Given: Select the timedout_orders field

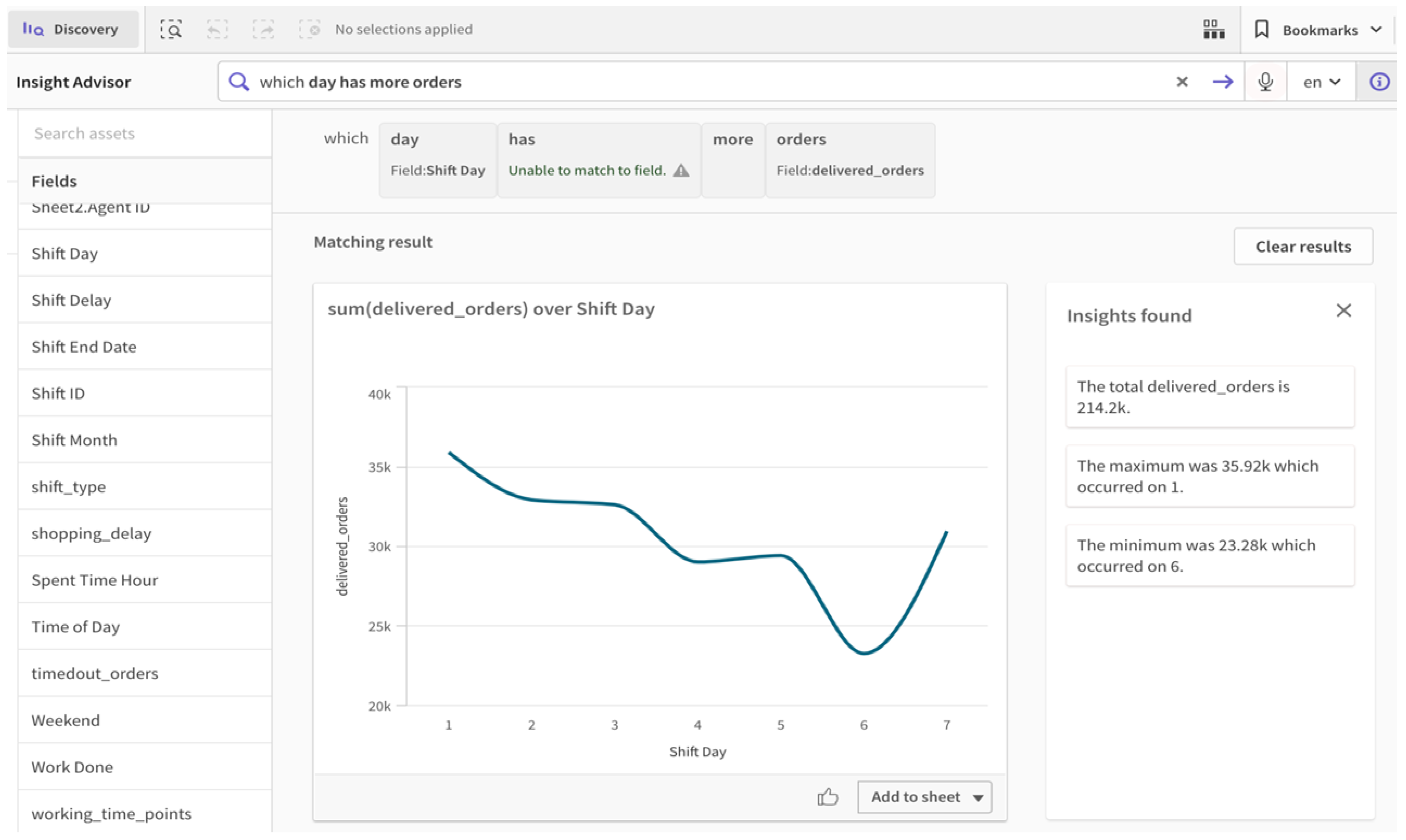Looking at the screenshot, I should [95, 673].
